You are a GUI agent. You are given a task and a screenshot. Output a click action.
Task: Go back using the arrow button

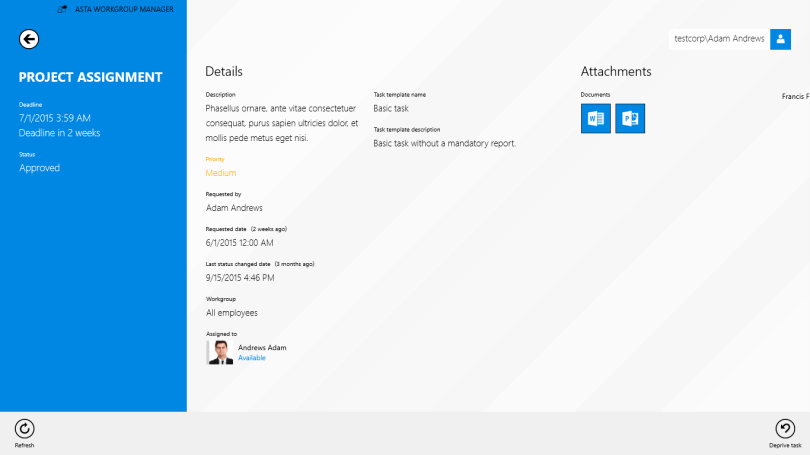[x=29, y=39]
